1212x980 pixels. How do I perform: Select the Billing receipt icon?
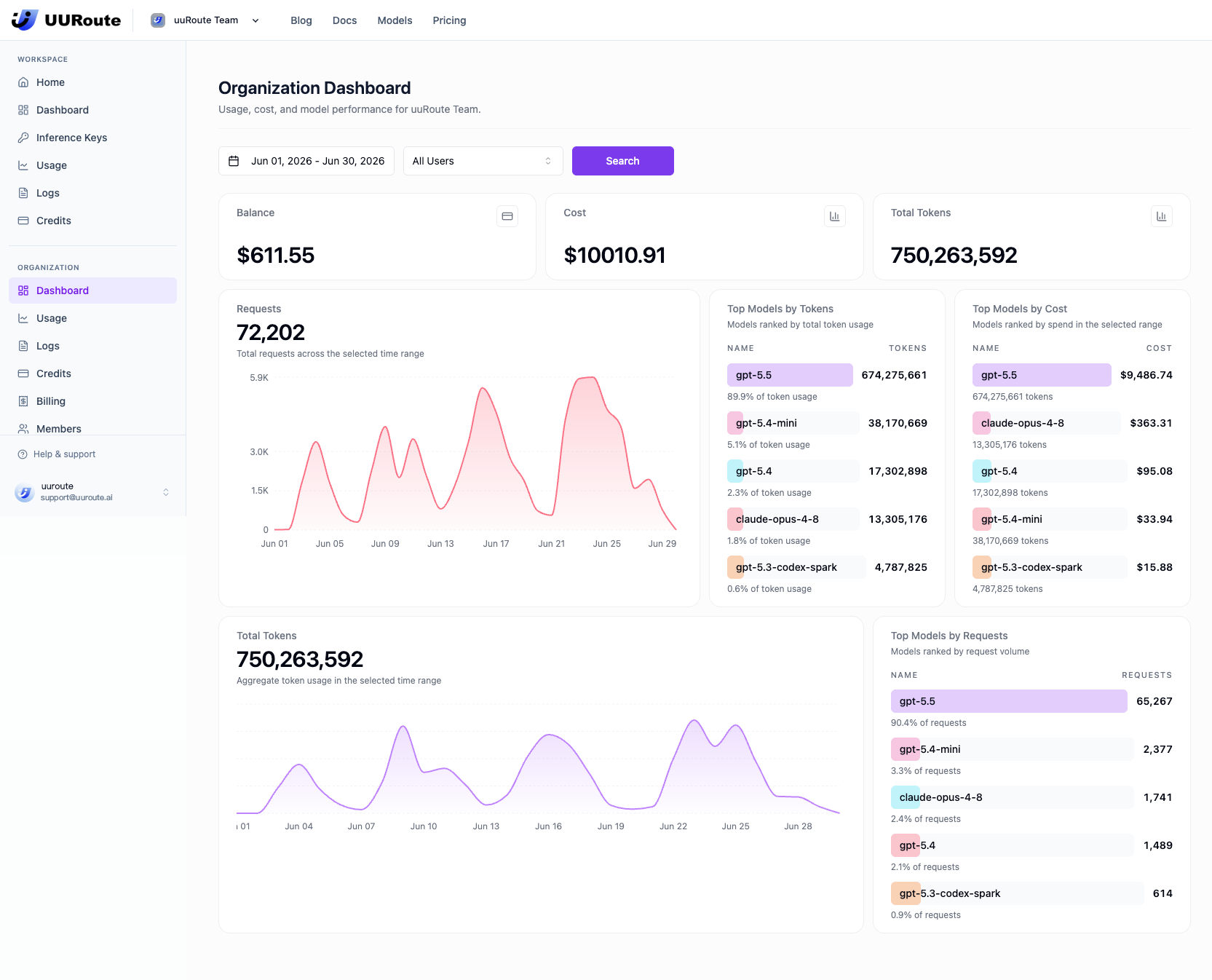click(x=23, y=401)
